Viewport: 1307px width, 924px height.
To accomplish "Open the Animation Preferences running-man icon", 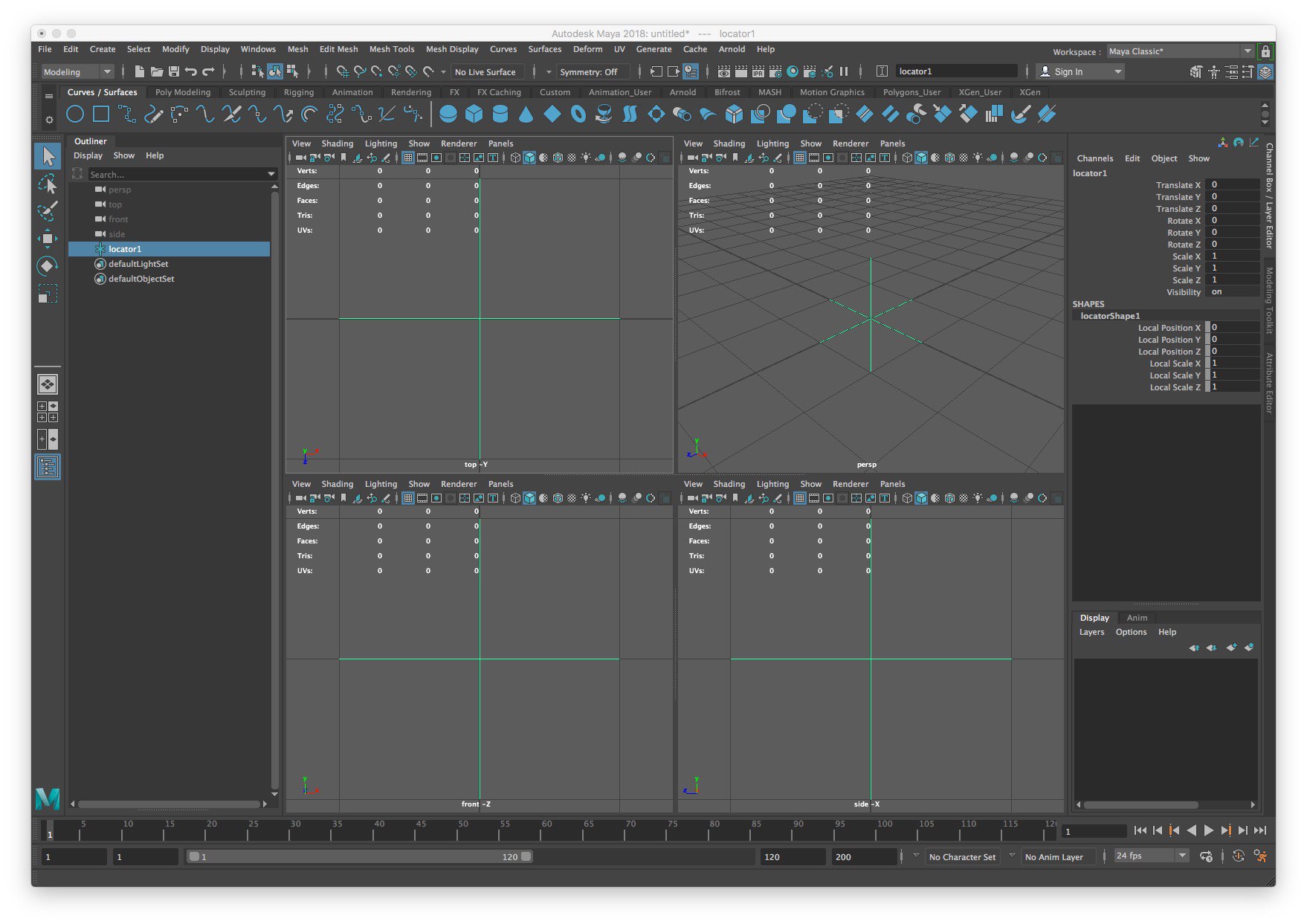I will [1260, 856].
